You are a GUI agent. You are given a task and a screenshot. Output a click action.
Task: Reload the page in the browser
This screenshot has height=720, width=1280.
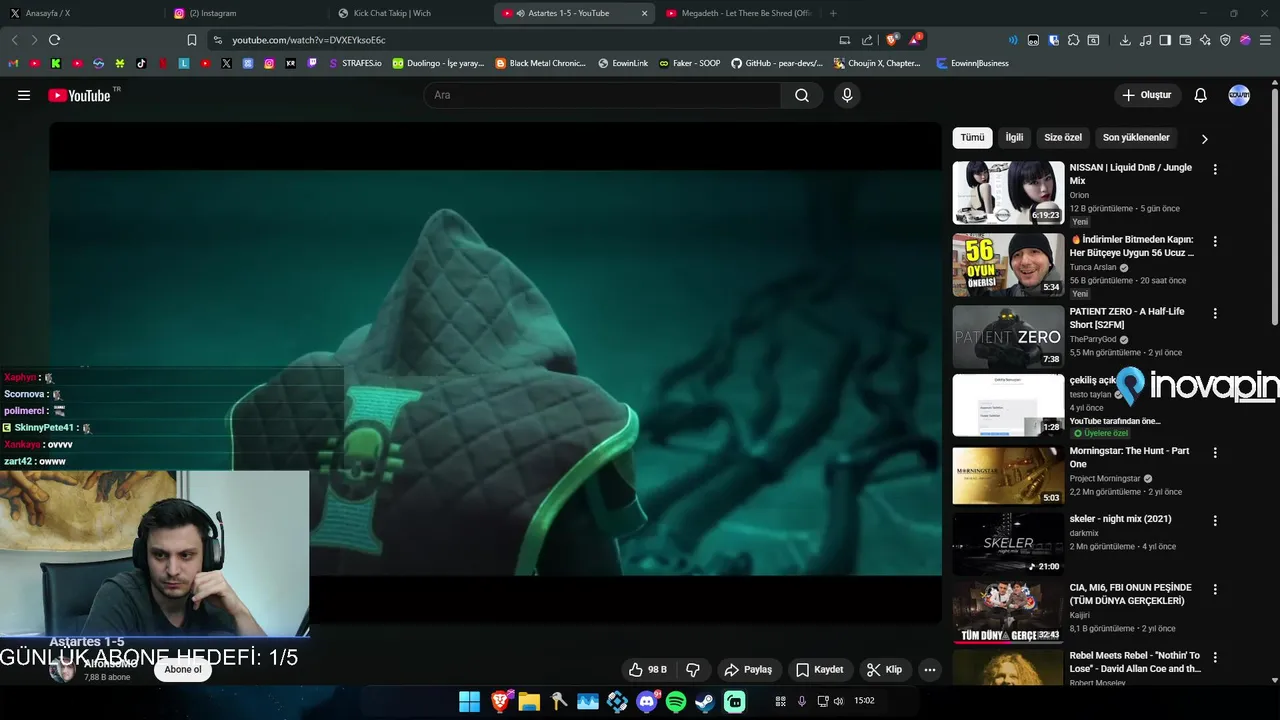[x=54, y=40]
